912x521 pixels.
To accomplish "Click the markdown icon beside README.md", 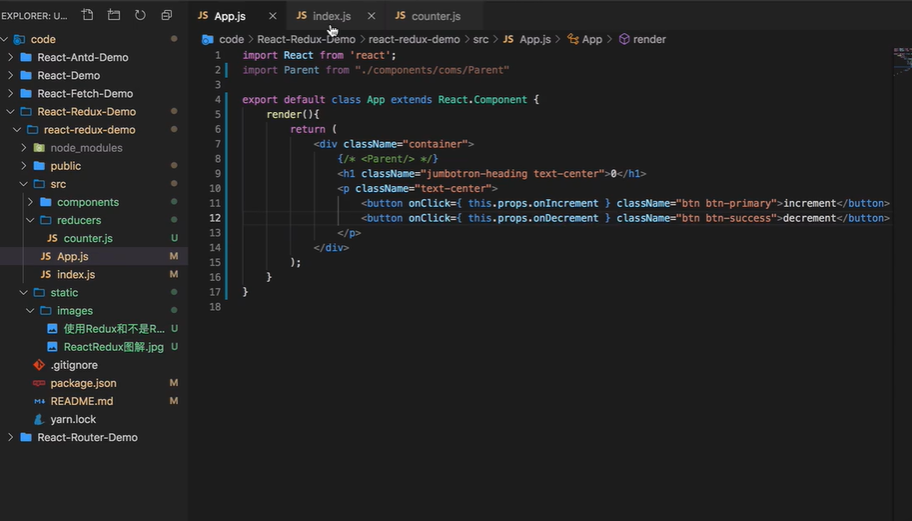I will pos(39,401).
